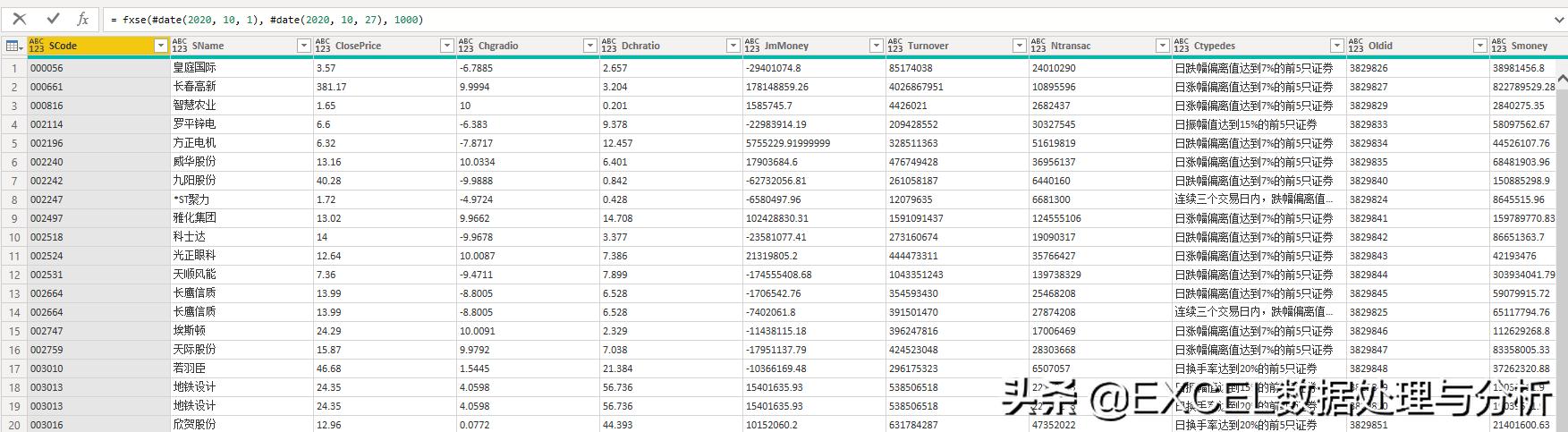This screenshot has width=1568, height=432.
Task: Change data type icon of ClosePrice column
Action: pyautogui.click(x=323, y=46)
